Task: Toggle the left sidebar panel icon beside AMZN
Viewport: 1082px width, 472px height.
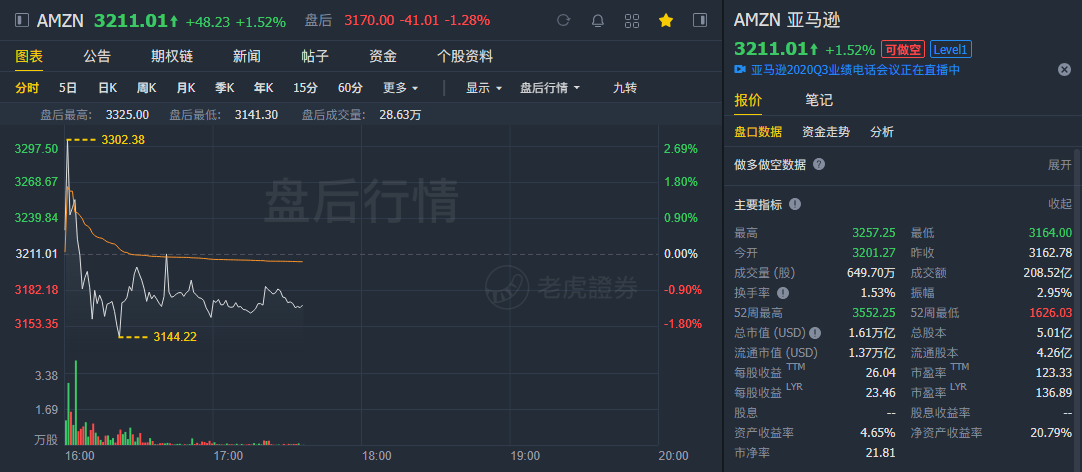Action: [x=22, y=21]
